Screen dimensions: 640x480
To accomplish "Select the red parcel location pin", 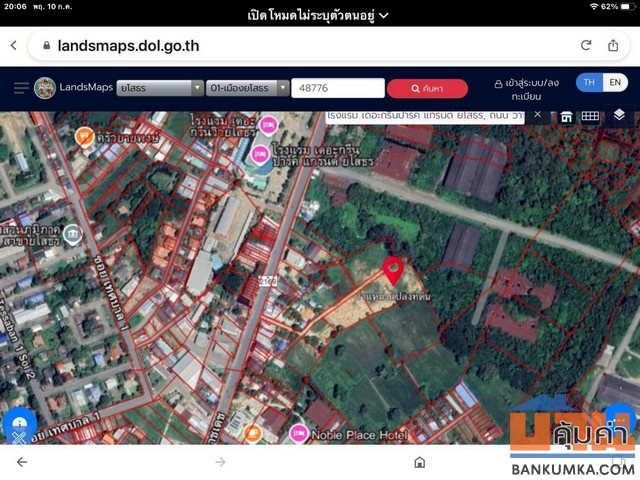I will [393, 270].
